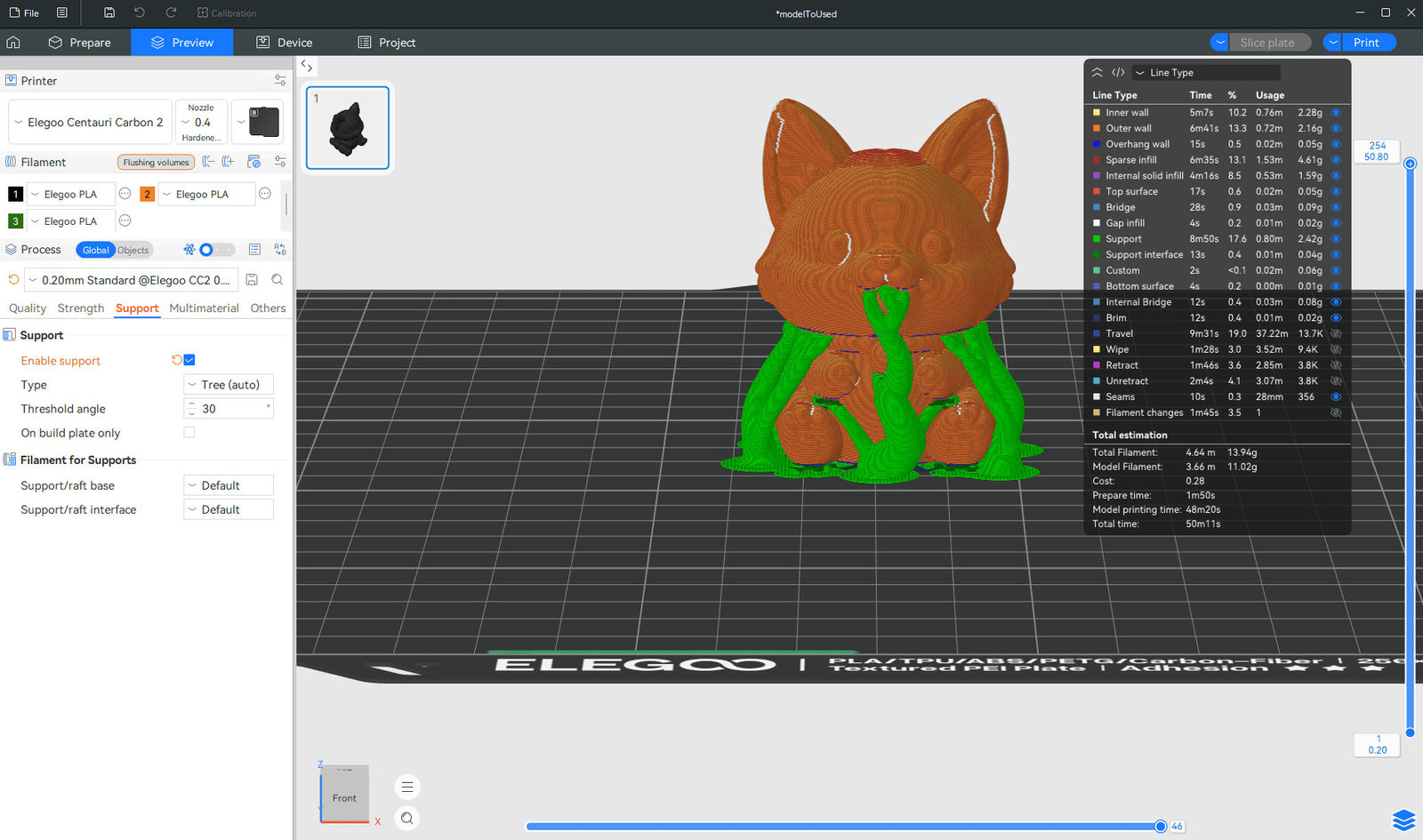The height and width of the screenshot is (840, 1423).
Task: Toggle visibility of Support line type
Action: point(1336,239)
